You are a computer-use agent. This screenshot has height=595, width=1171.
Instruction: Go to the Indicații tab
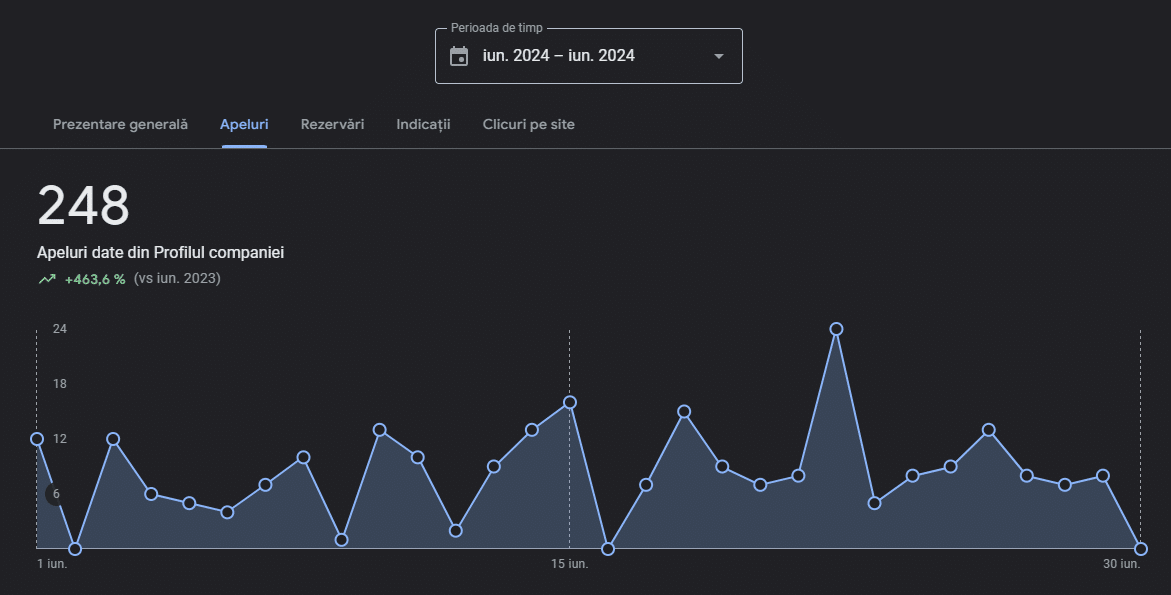point(423,124)
